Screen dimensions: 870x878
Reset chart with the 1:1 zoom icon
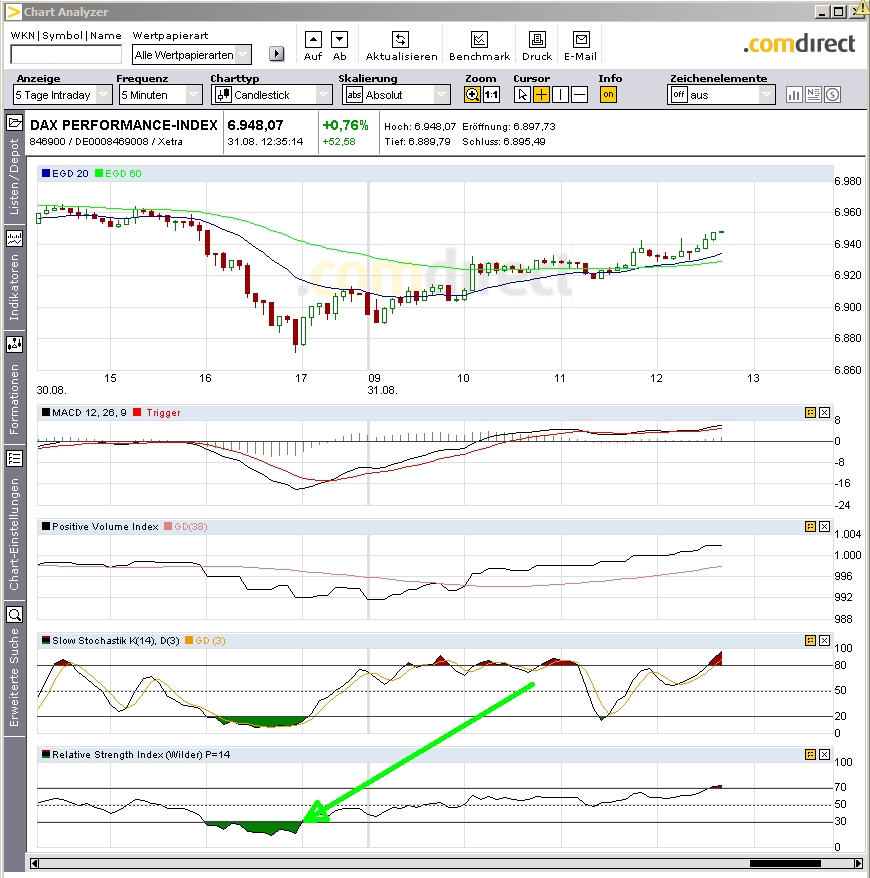coord(491,93)
